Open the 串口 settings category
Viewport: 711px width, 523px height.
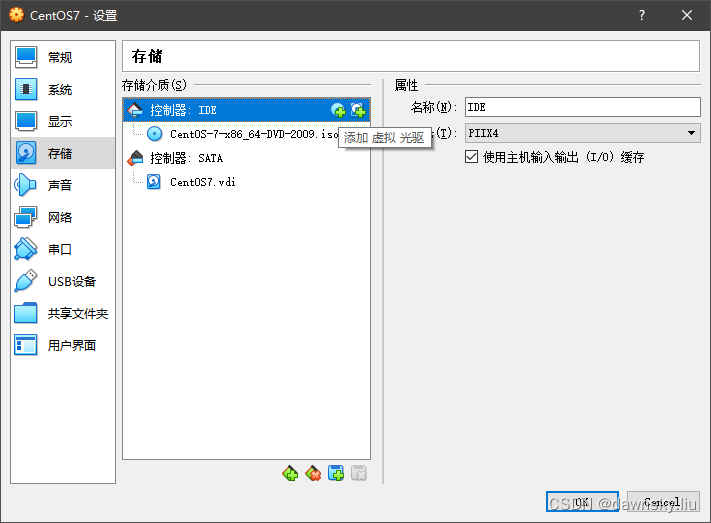(x=63, y=249)
